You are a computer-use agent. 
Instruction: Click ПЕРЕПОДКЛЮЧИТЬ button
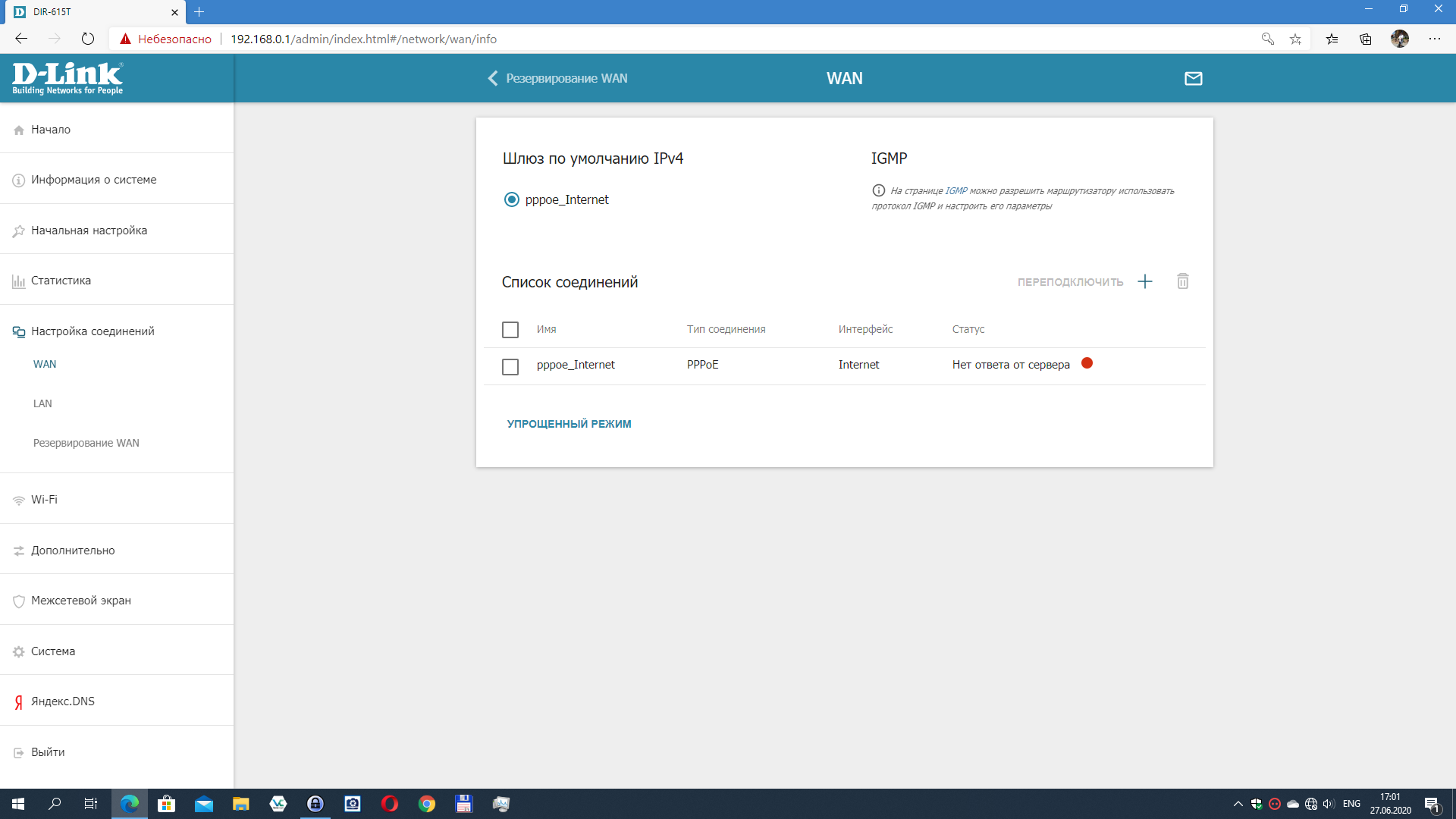pyautogui.click(x=1070, y=282)
